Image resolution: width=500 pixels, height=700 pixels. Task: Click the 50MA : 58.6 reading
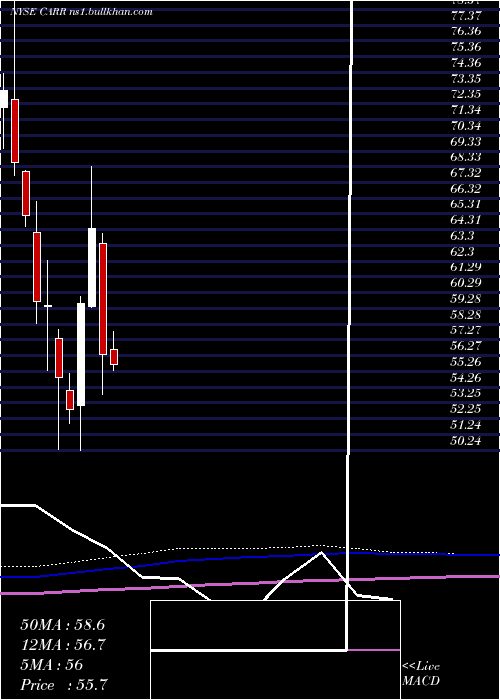(62, 625)
